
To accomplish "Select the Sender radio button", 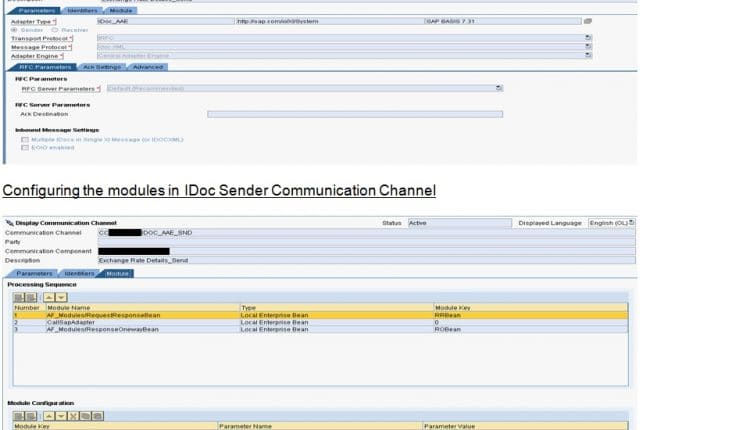I will click(x=14, y=30).
